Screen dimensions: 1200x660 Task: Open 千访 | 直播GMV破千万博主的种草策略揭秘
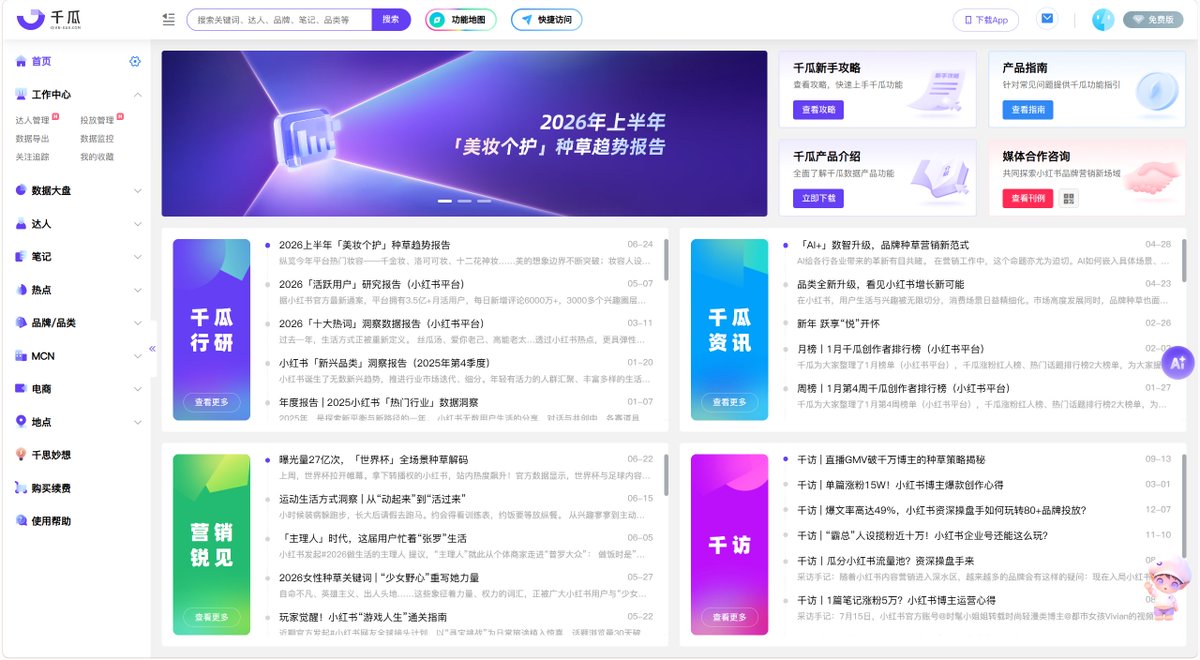(x=891, y=460)
